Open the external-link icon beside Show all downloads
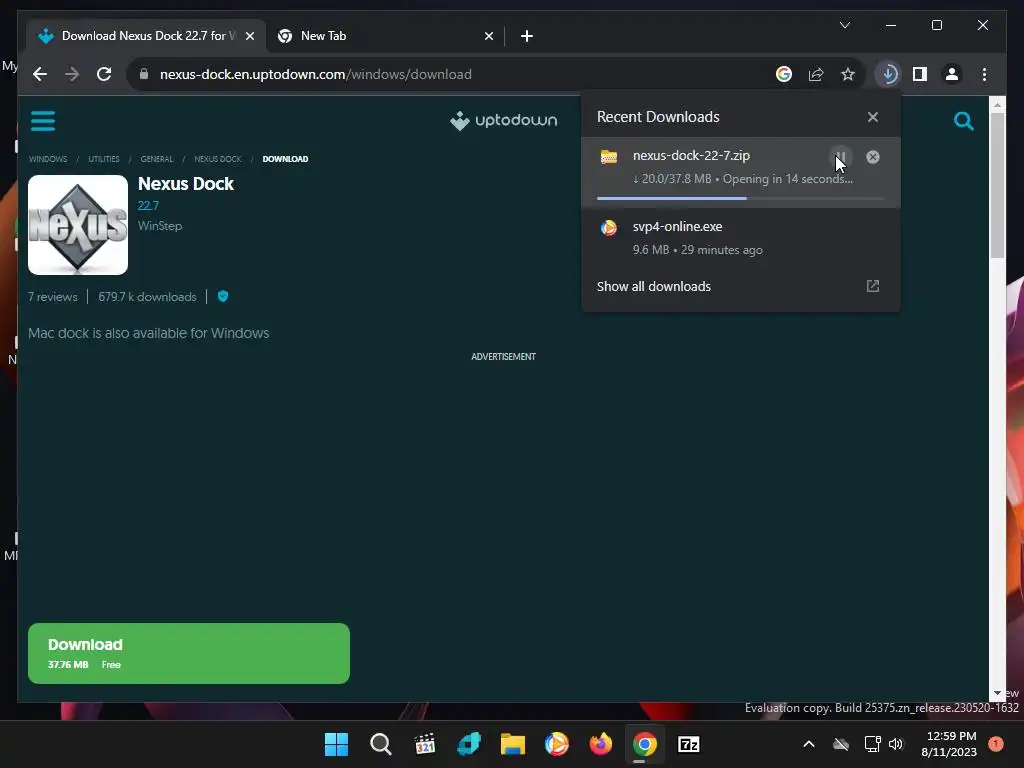This screenshot has height=768, width=1024. [872, 286]
